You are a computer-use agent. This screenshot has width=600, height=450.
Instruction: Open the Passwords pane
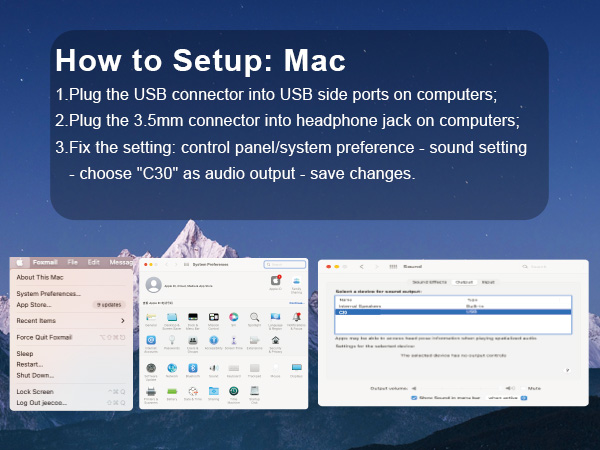172,340
